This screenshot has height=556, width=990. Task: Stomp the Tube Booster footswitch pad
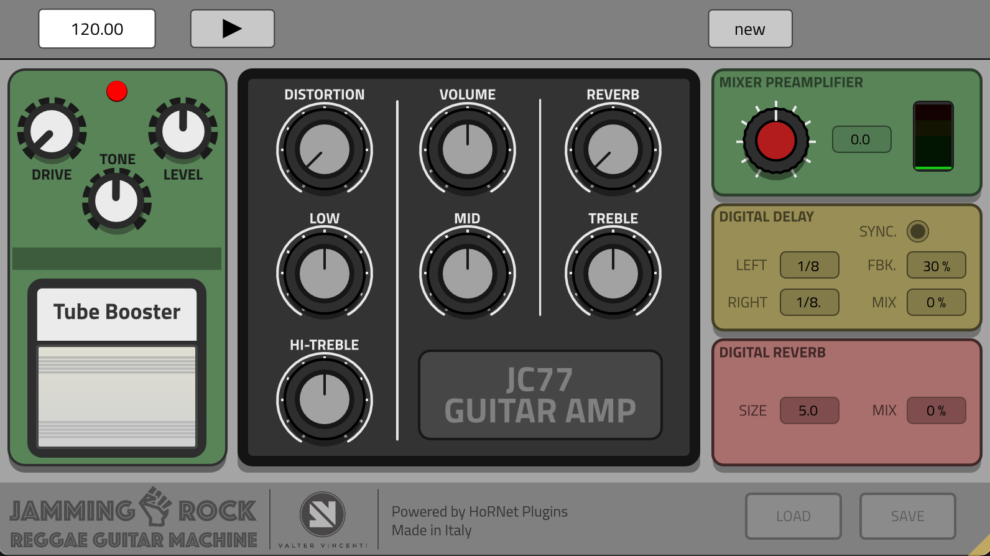[x=117, y=395]
